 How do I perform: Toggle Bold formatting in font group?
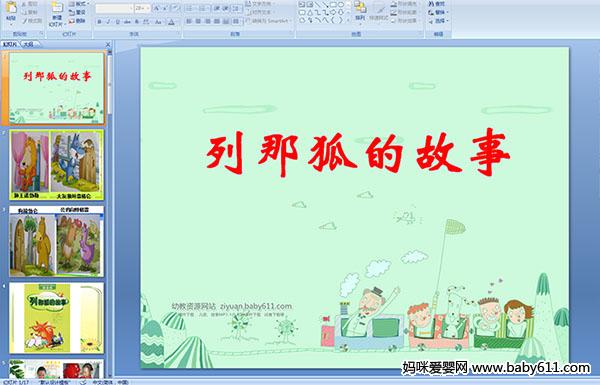pyautogui.click(x=99, y=22)
